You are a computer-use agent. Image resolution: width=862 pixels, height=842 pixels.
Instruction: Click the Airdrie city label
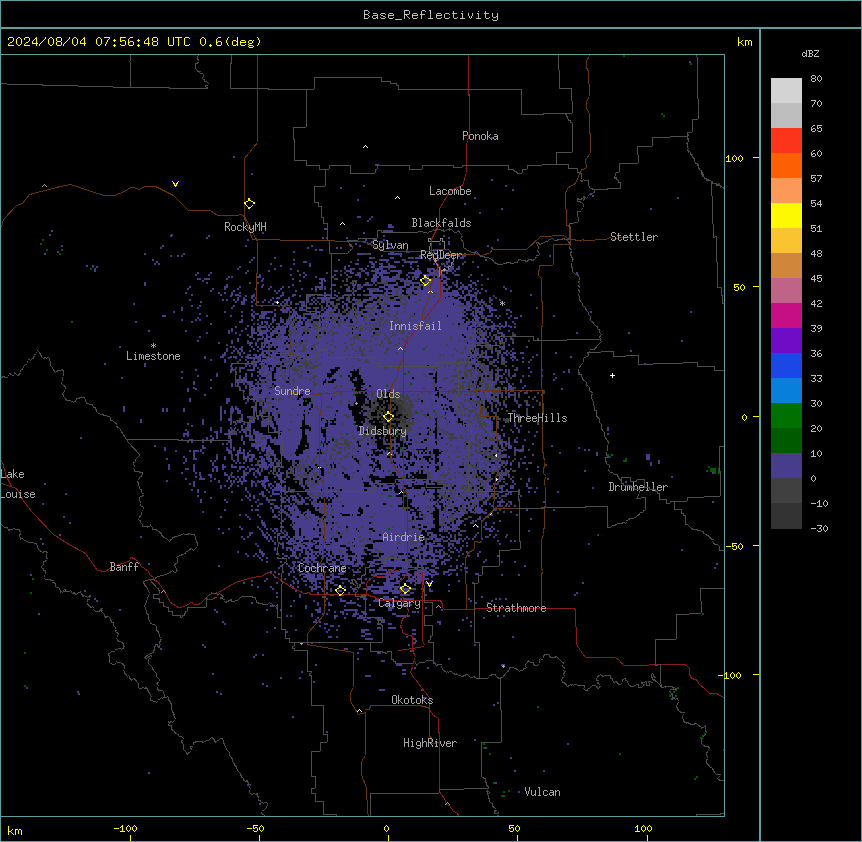(x=403, y=537)
